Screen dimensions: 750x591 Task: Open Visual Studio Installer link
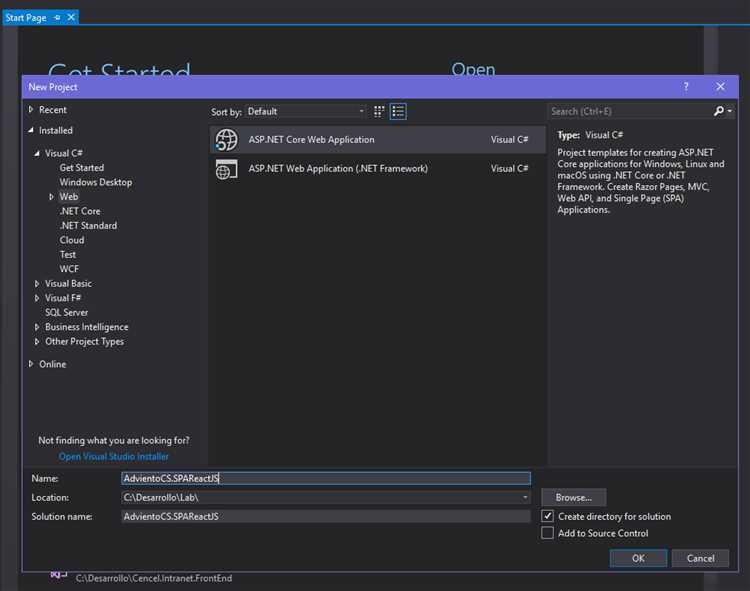point(113,456)
